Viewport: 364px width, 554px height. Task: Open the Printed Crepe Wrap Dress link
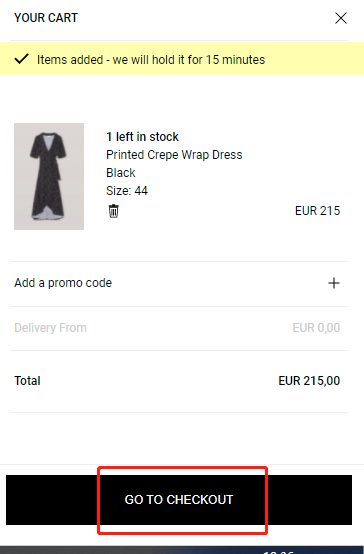[x=174, y=155]
